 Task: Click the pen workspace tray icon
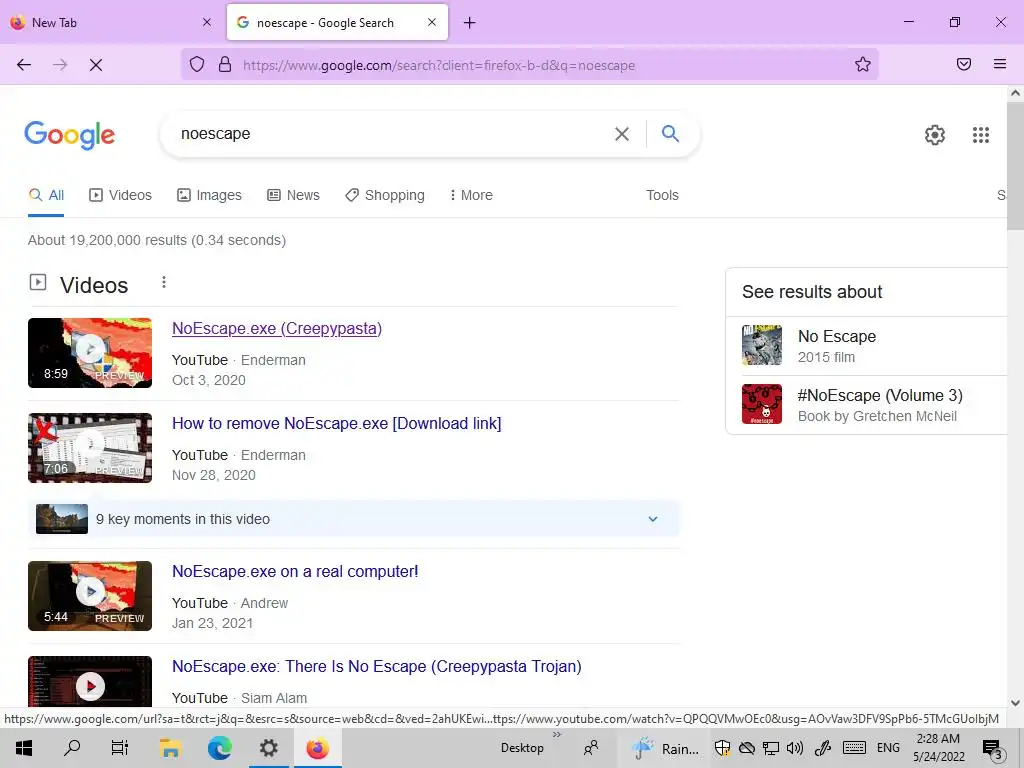pos(823,748)
